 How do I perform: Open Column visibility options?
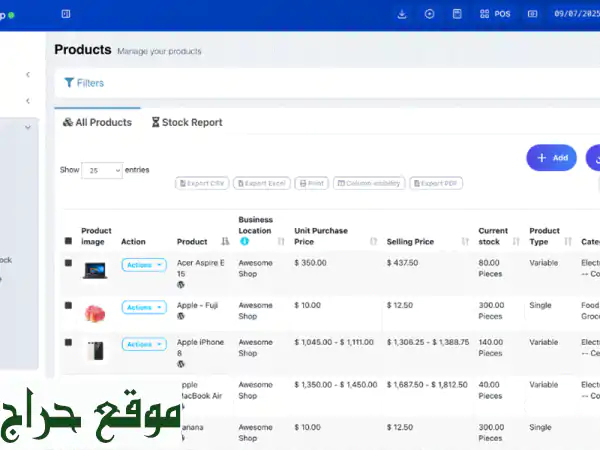(369, 183)
